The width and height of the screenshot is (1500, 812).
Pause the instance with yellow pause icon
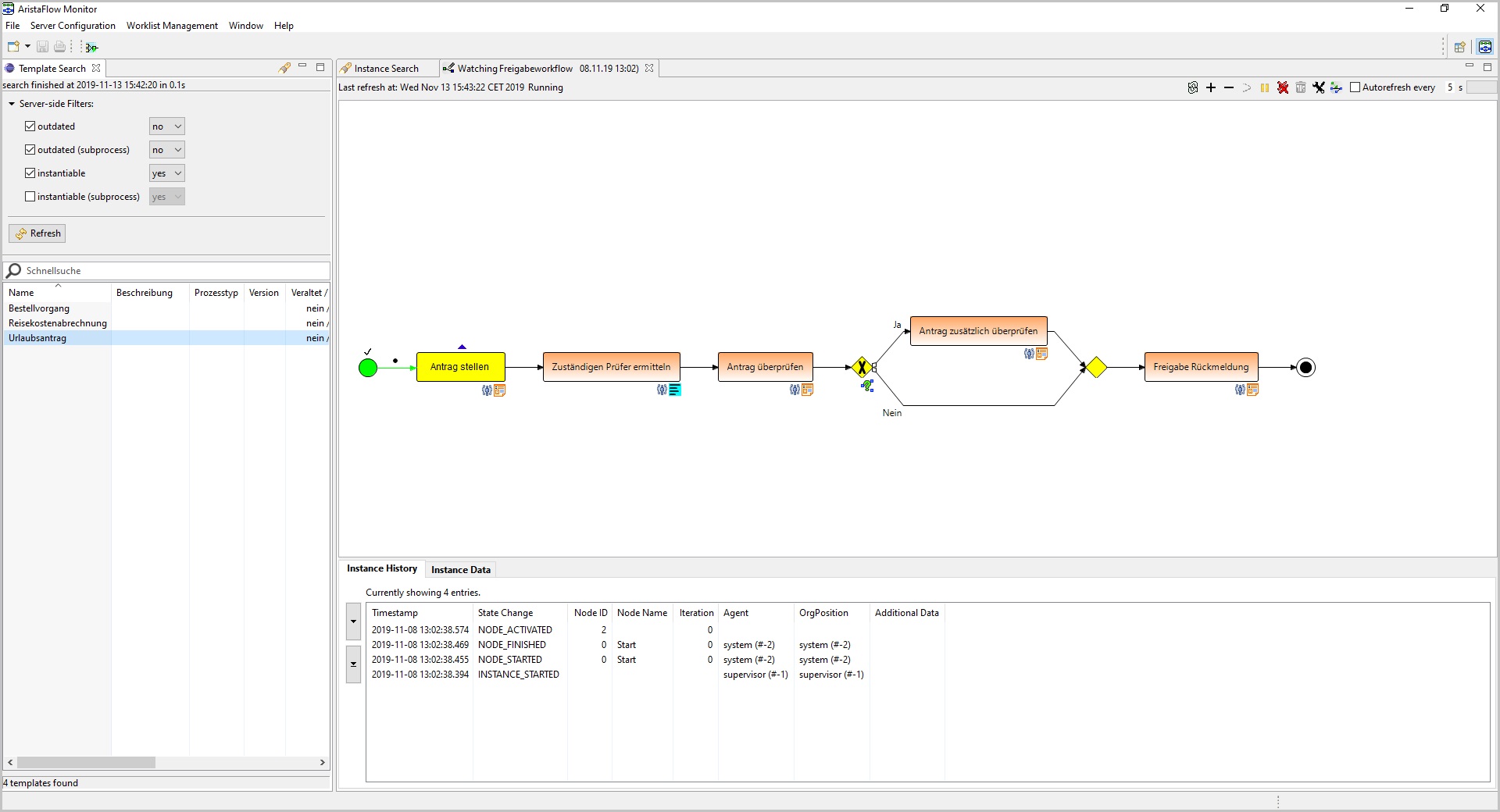(x=1265, y=87)
